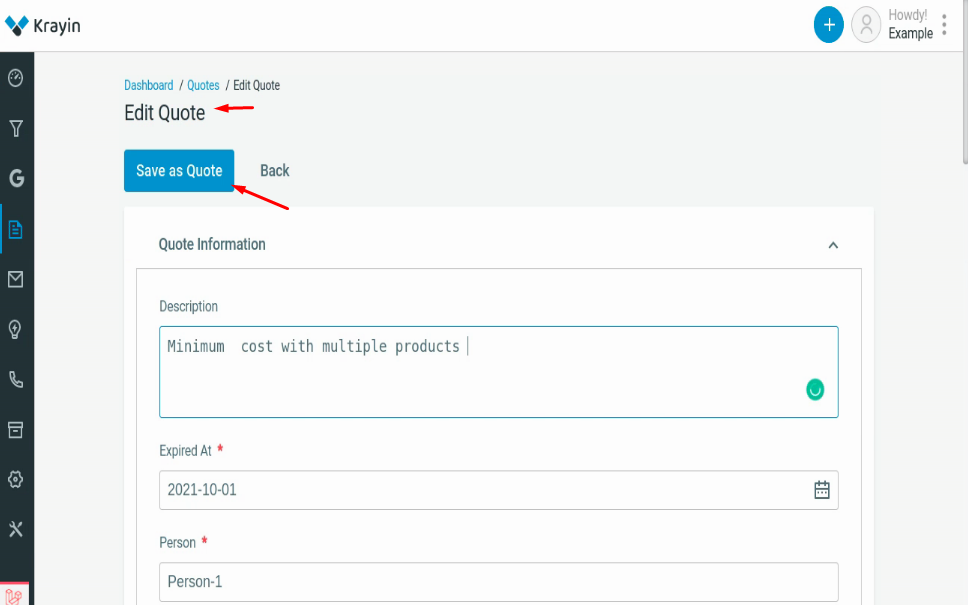968x605 pixels.
Task: Select the wrench configuration icon
Action: pos(16,529)
